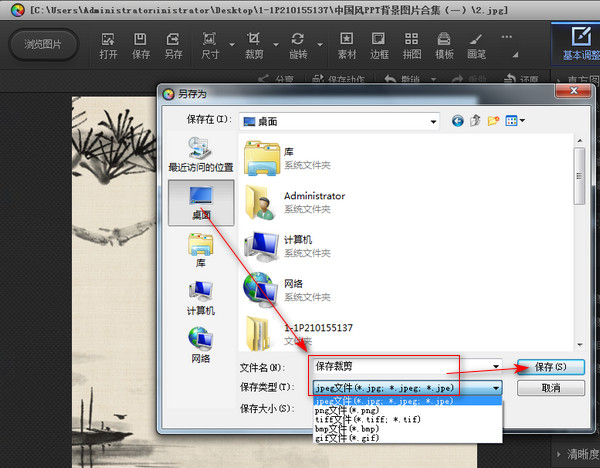Open the 保存类型 file type combo box
Screen dimensions: 600x468
click(408, 388)
